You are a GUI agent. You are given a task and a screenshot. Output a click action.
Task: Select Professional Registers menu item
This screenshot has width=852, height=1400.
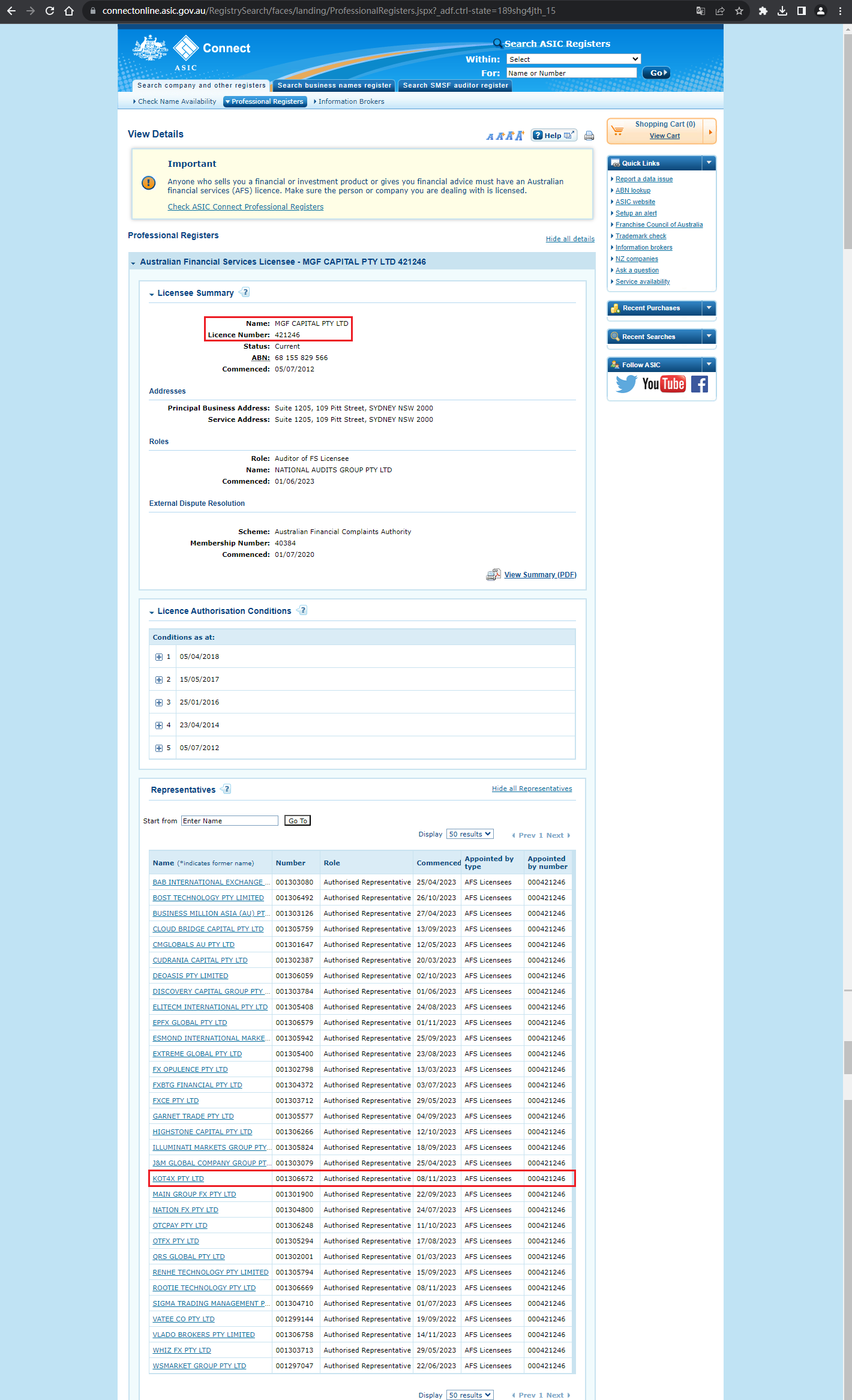[265, 101]
